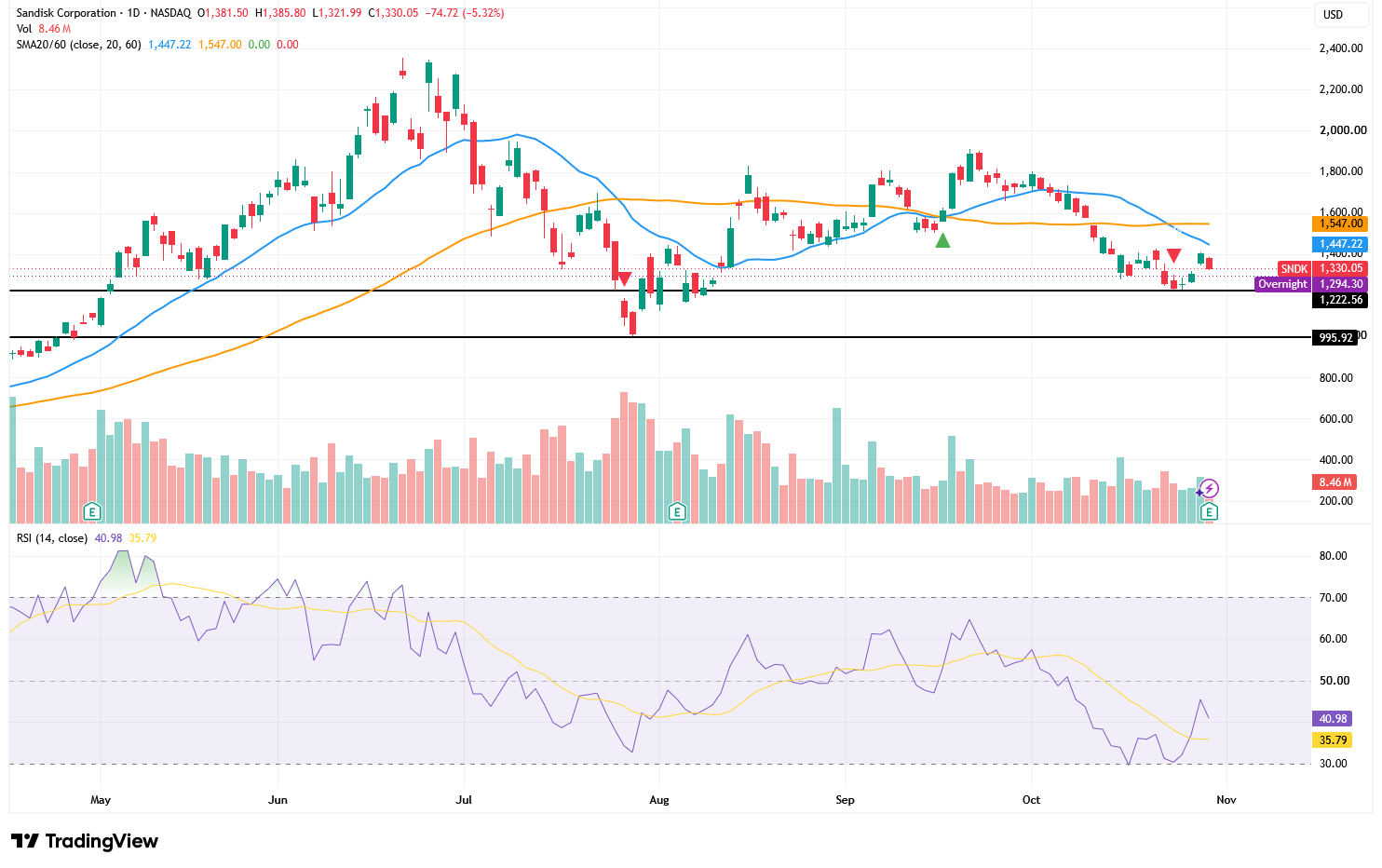Select the Sandisk Corporation symbol title
The height and width of the screenshot is (868, 1382).
(66, 13)
